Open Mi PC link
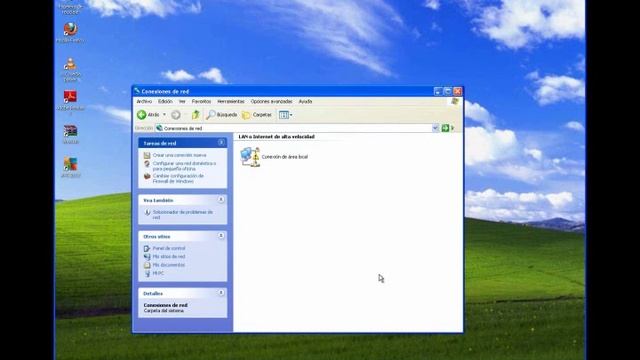The width and height of the screenshot is (640, 360). pos(158,273)
